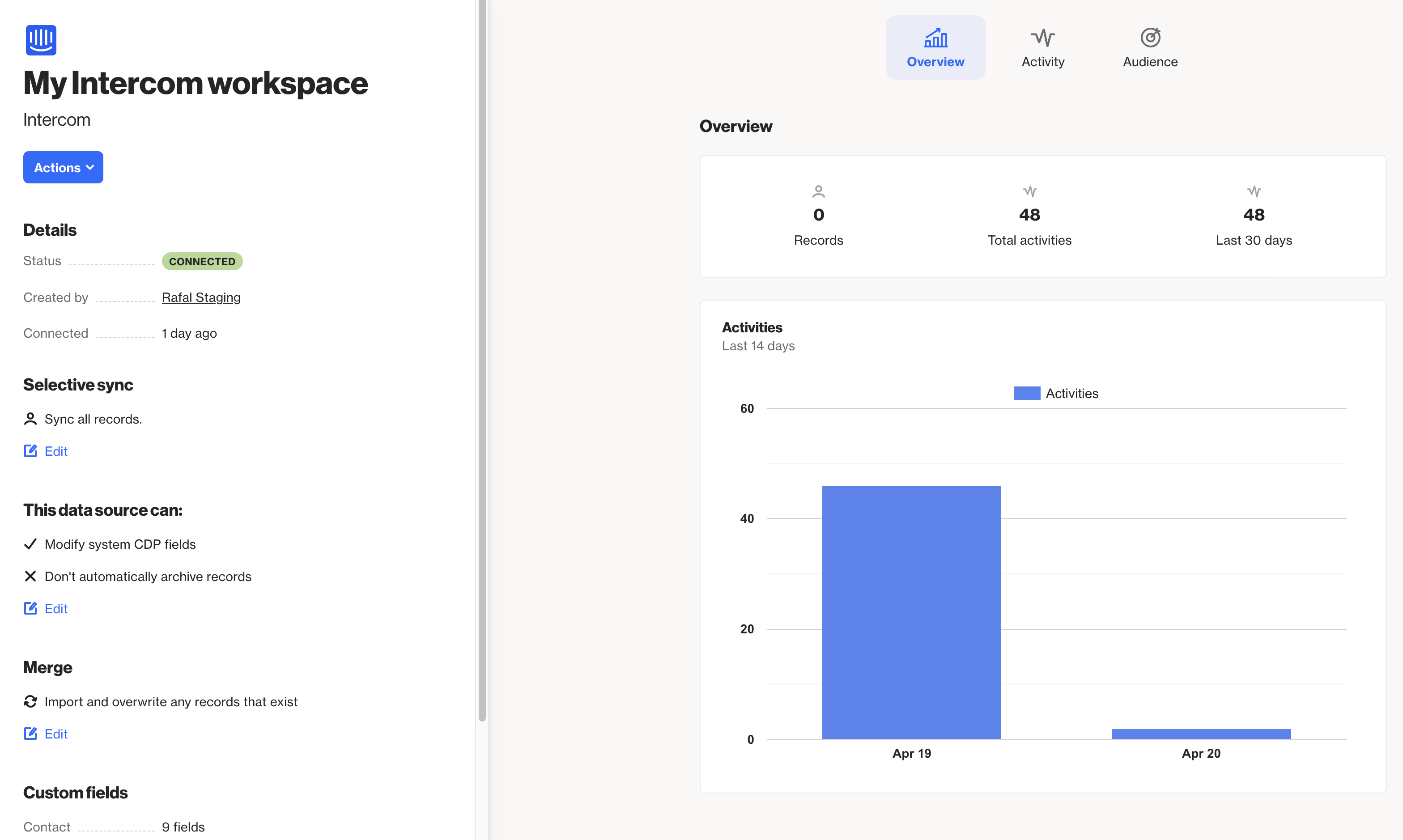Click the Actions button chevron arrow
Image resolution: width=1403 pixels, height=840 pixels.
[x=90, y=168]
